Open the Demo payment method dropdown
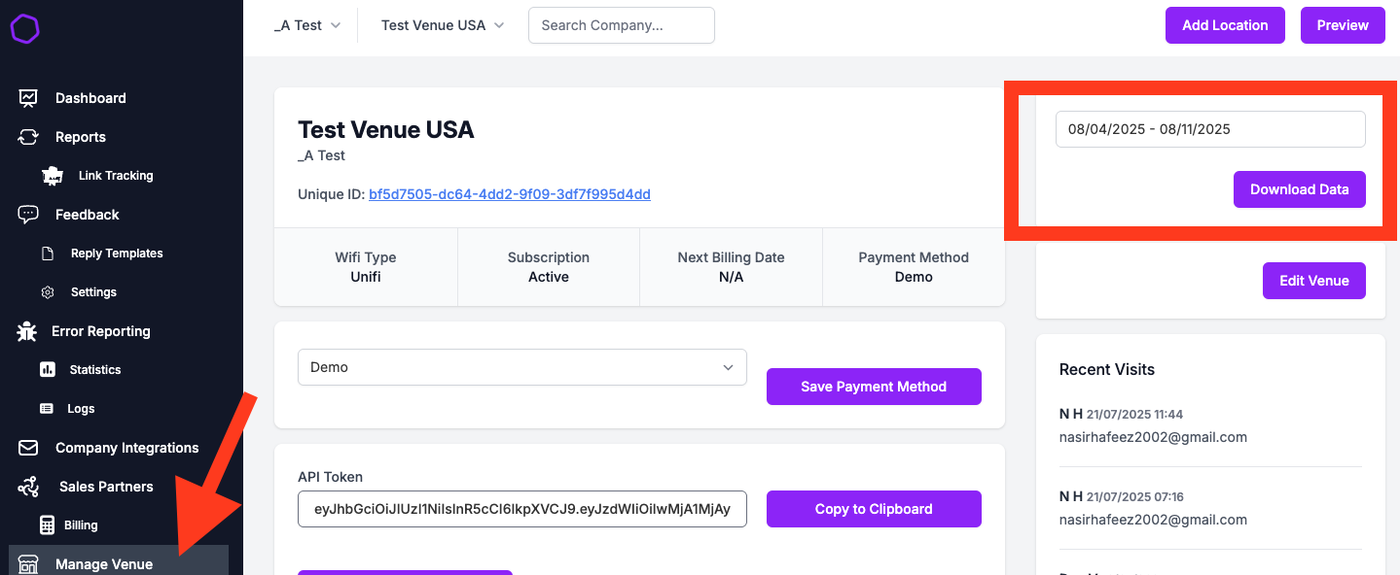Screen dimensions: 1400x575 pyautogui.click(x=522, y=367)
